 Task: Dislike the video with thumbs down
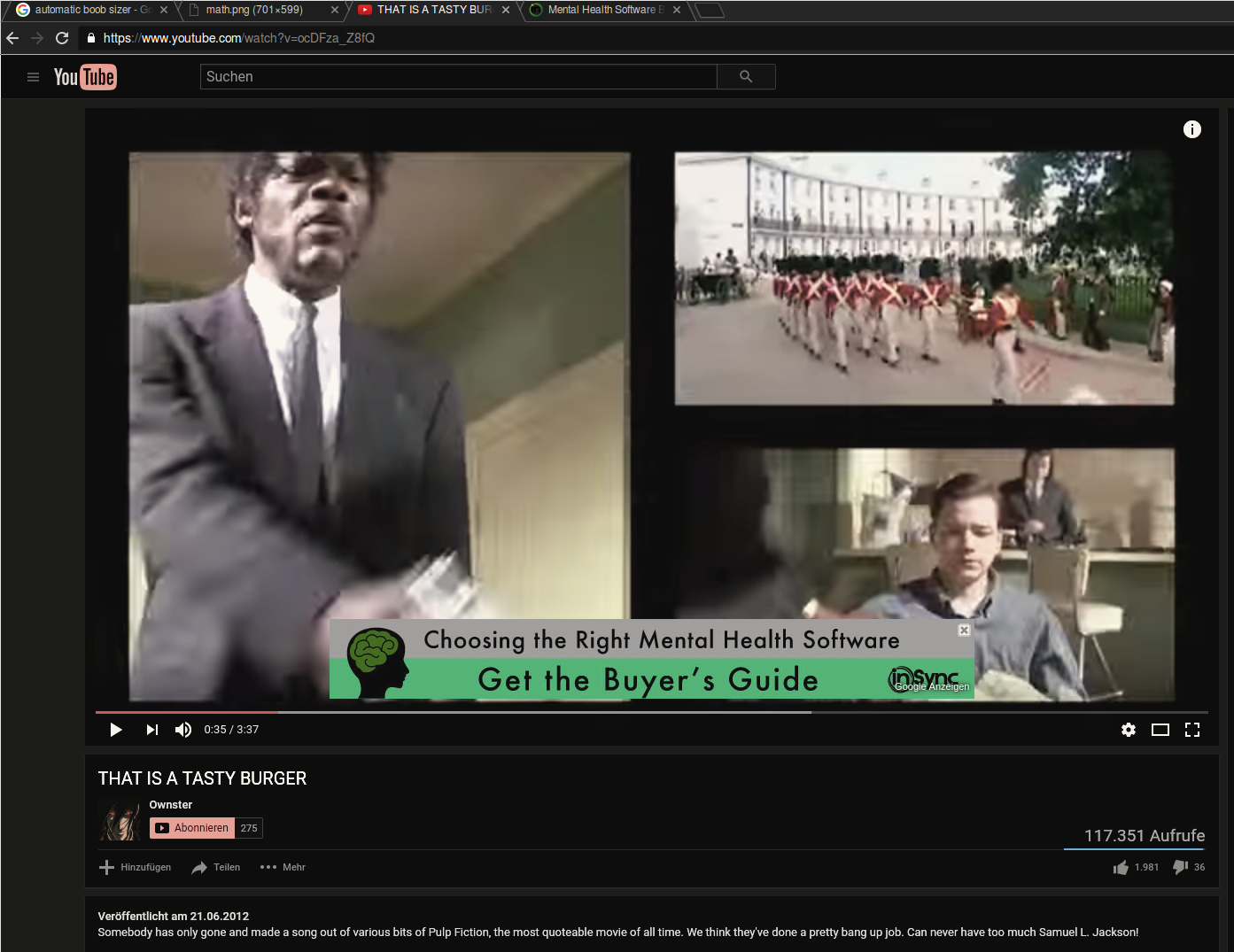pyautogui.click(x=1189, y=867)
